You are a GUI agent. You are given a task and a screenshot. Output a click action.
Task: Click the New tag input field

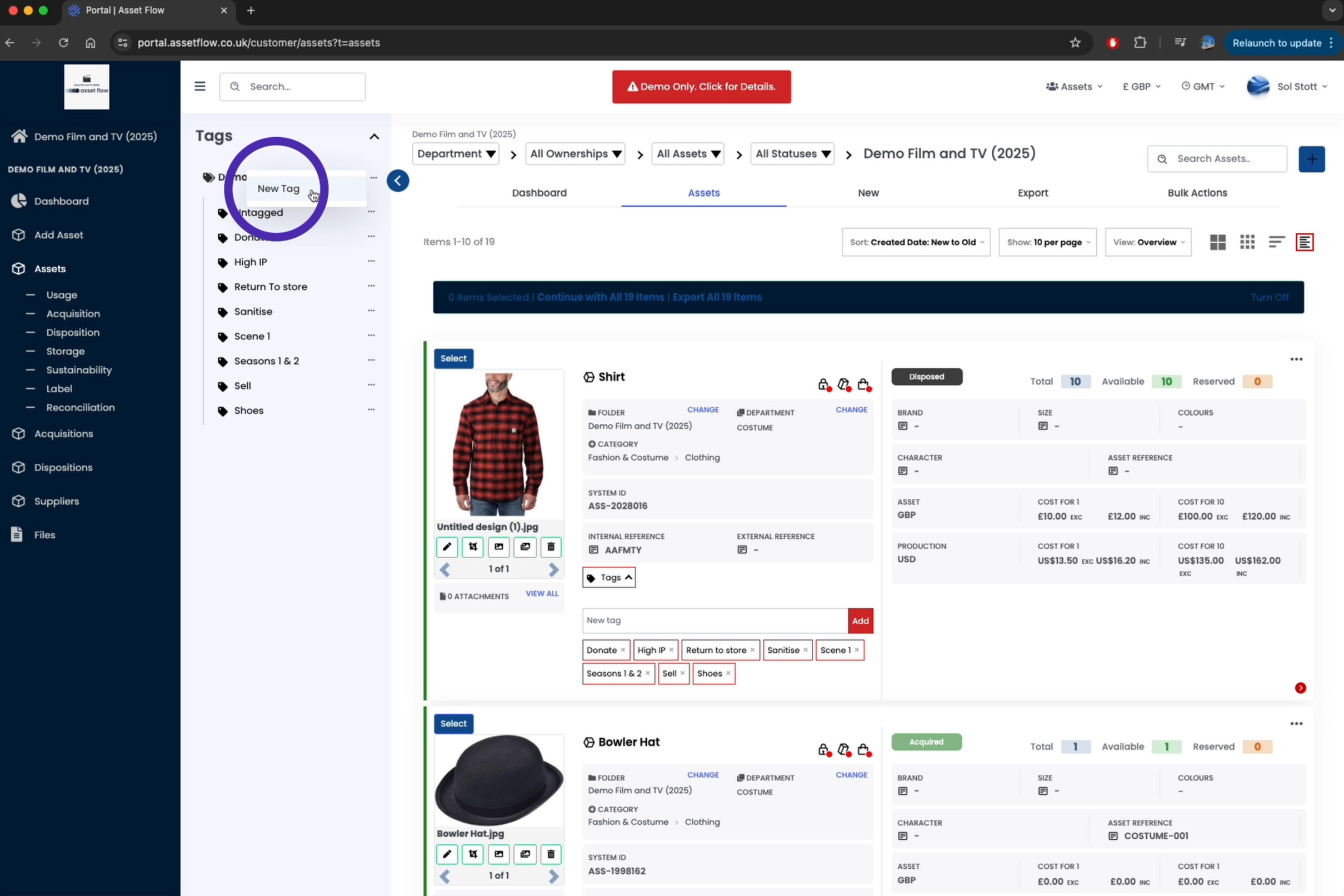pyautogui.click(x=715, y=620)
